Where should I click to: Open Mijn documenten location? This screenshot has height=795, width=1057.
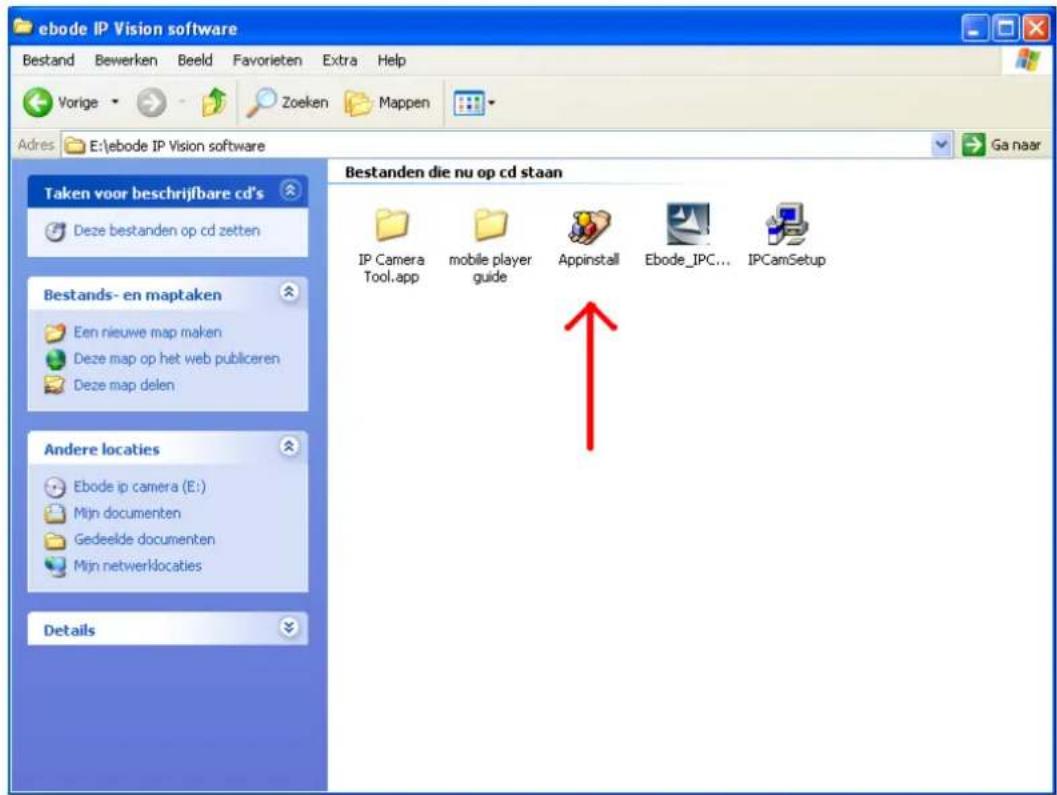click(127, 513)
